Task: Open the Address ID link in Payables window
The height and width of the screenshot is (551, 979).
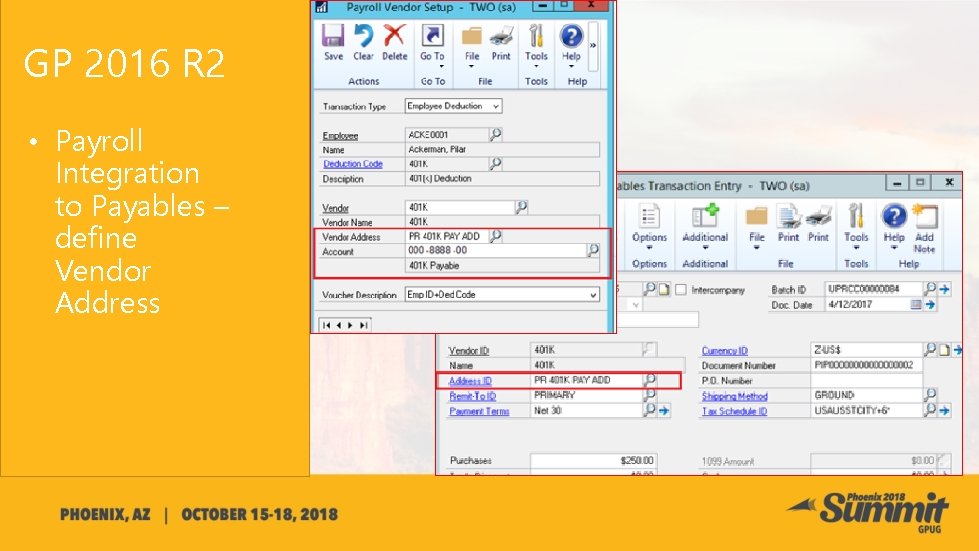Action: tap(470, 381)
